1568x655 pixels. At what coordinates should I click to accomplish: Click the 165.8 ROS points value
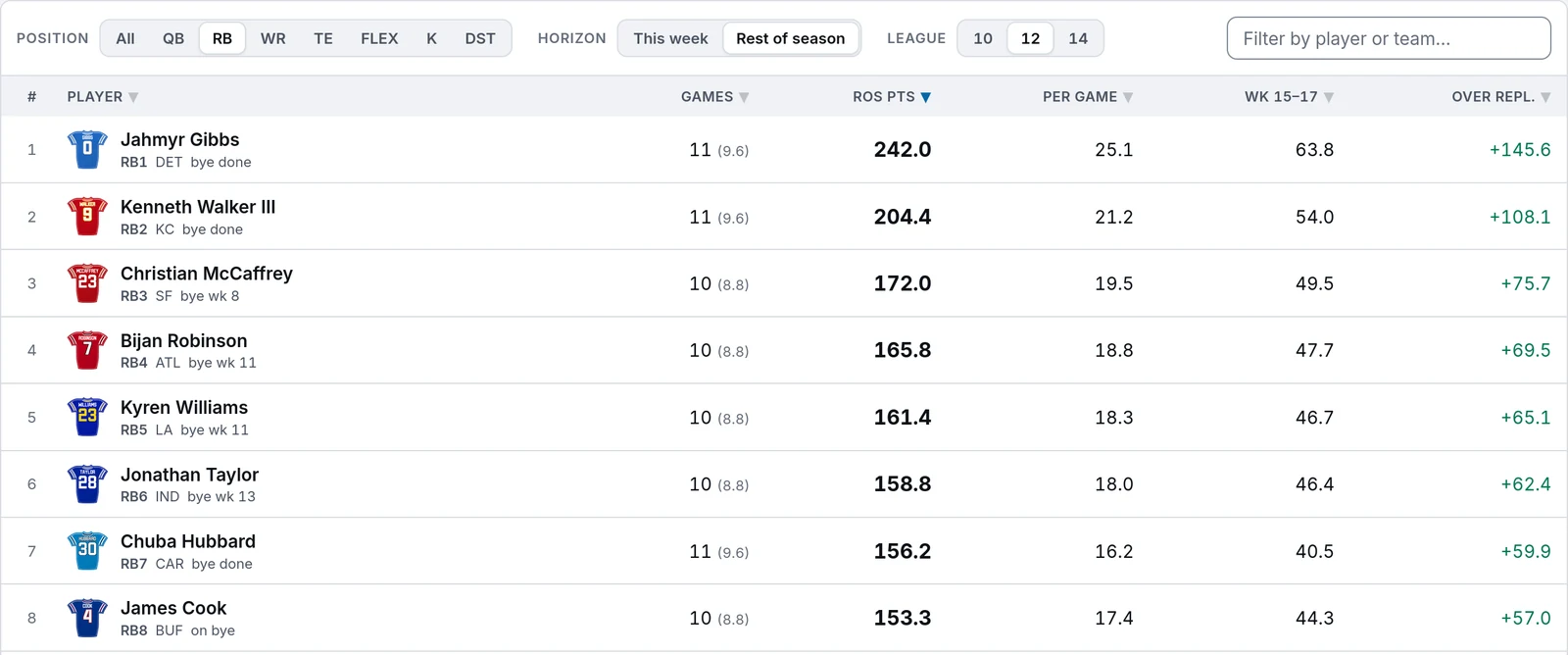[903, 350]
